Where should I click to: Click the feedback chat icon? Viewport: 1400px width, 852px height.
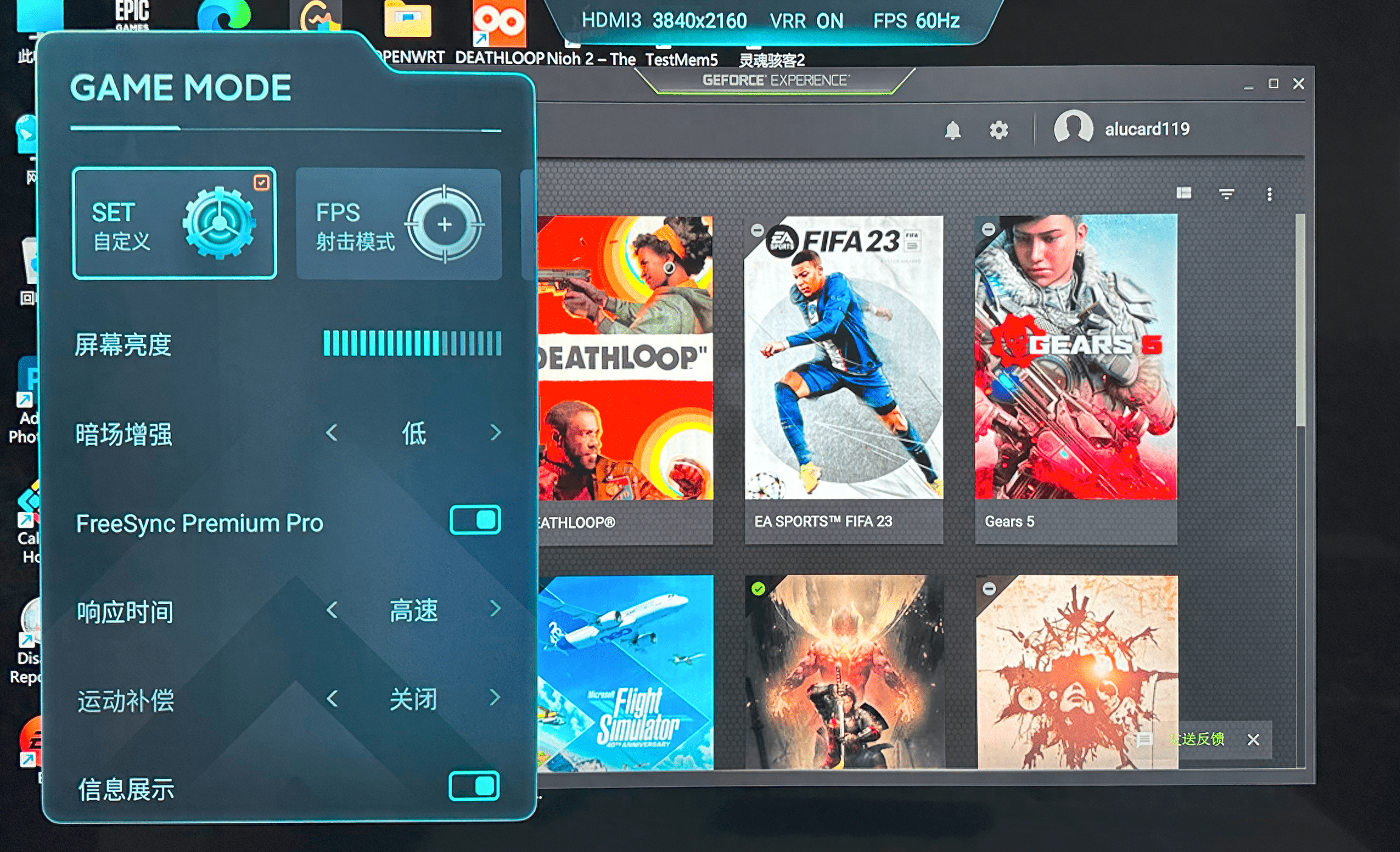point(1144,739)
